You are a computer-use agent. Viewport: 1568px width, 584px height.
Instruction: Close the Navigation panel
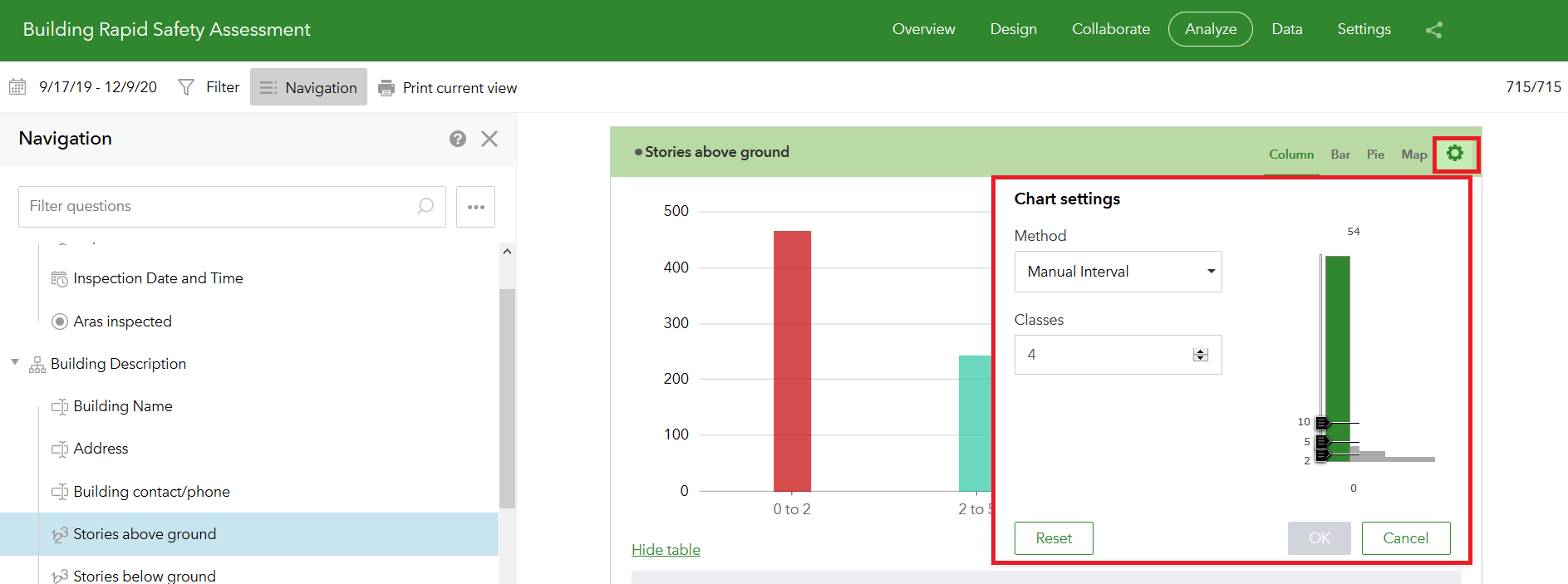coord(489,139)
